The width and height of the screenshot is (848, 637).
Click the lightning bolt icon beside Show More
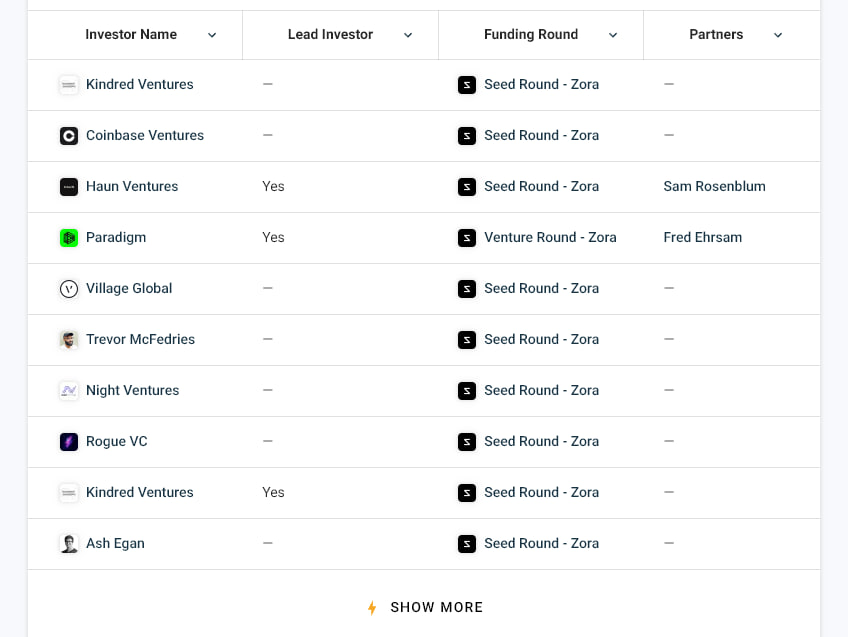372,608
